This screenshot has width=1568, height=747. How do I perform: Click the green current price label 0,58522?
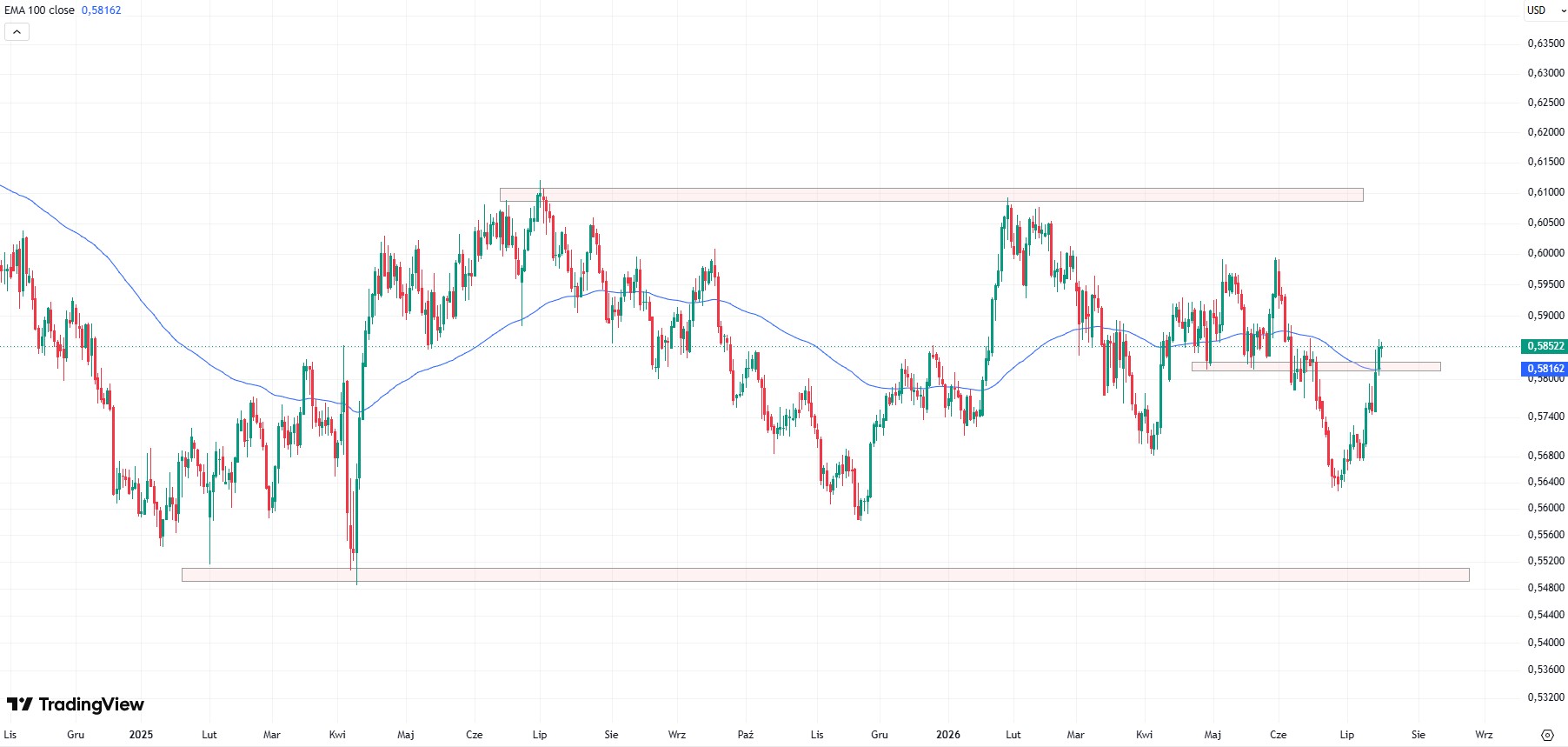pyautogui.click(x=1545, y=346)
